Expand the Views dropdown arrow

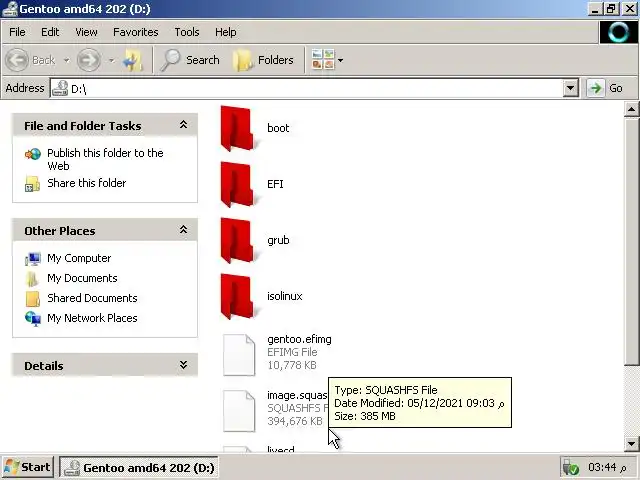click(340, 60)
